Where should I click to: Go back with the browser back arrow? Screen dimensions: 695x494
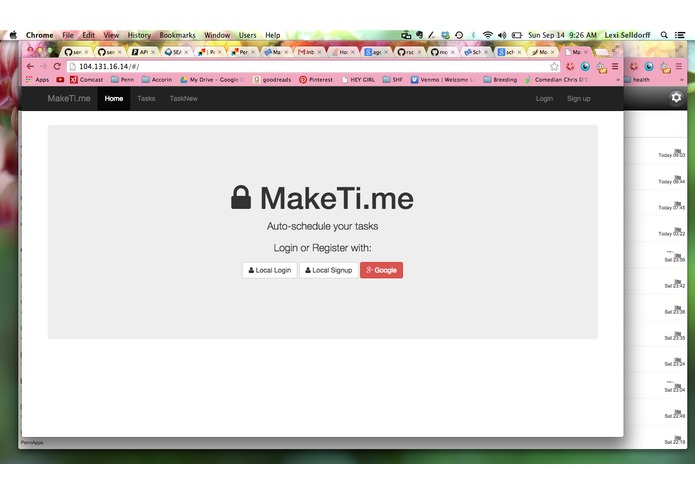click(30, 66)
